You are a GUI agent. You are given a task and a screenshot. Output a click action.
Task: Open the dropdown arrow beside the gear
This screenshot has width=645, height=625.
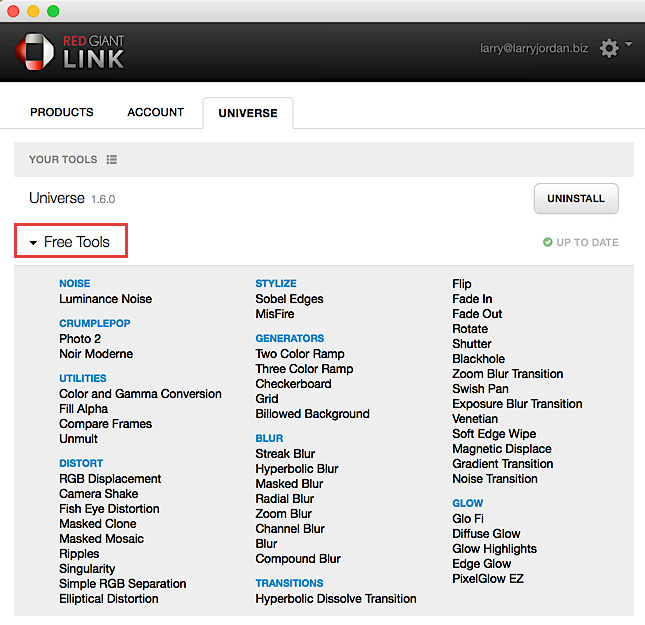pos(629,43)
